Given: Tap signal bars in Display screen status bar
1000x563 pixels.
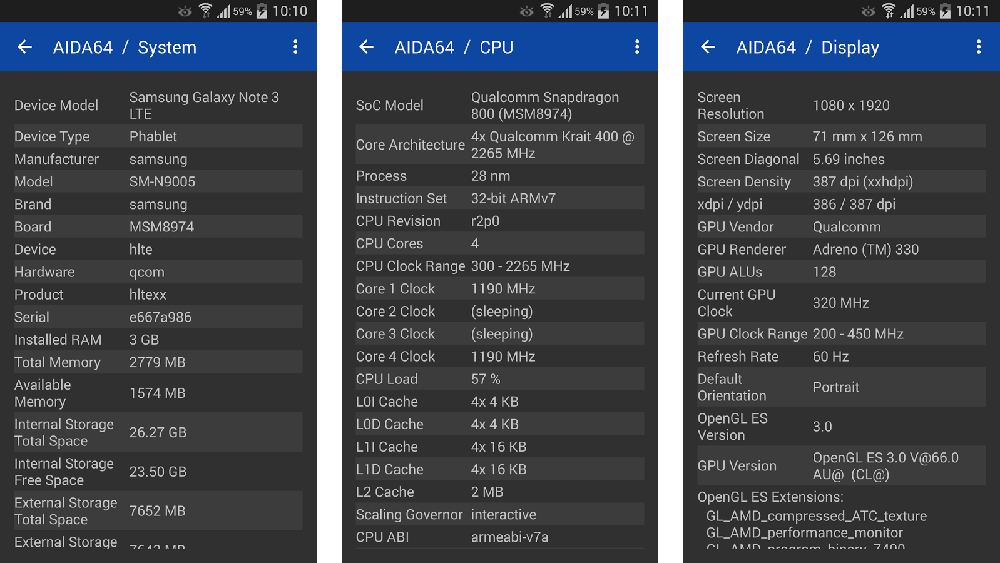Looking at the screenshot, I should (x=908, y=11).
